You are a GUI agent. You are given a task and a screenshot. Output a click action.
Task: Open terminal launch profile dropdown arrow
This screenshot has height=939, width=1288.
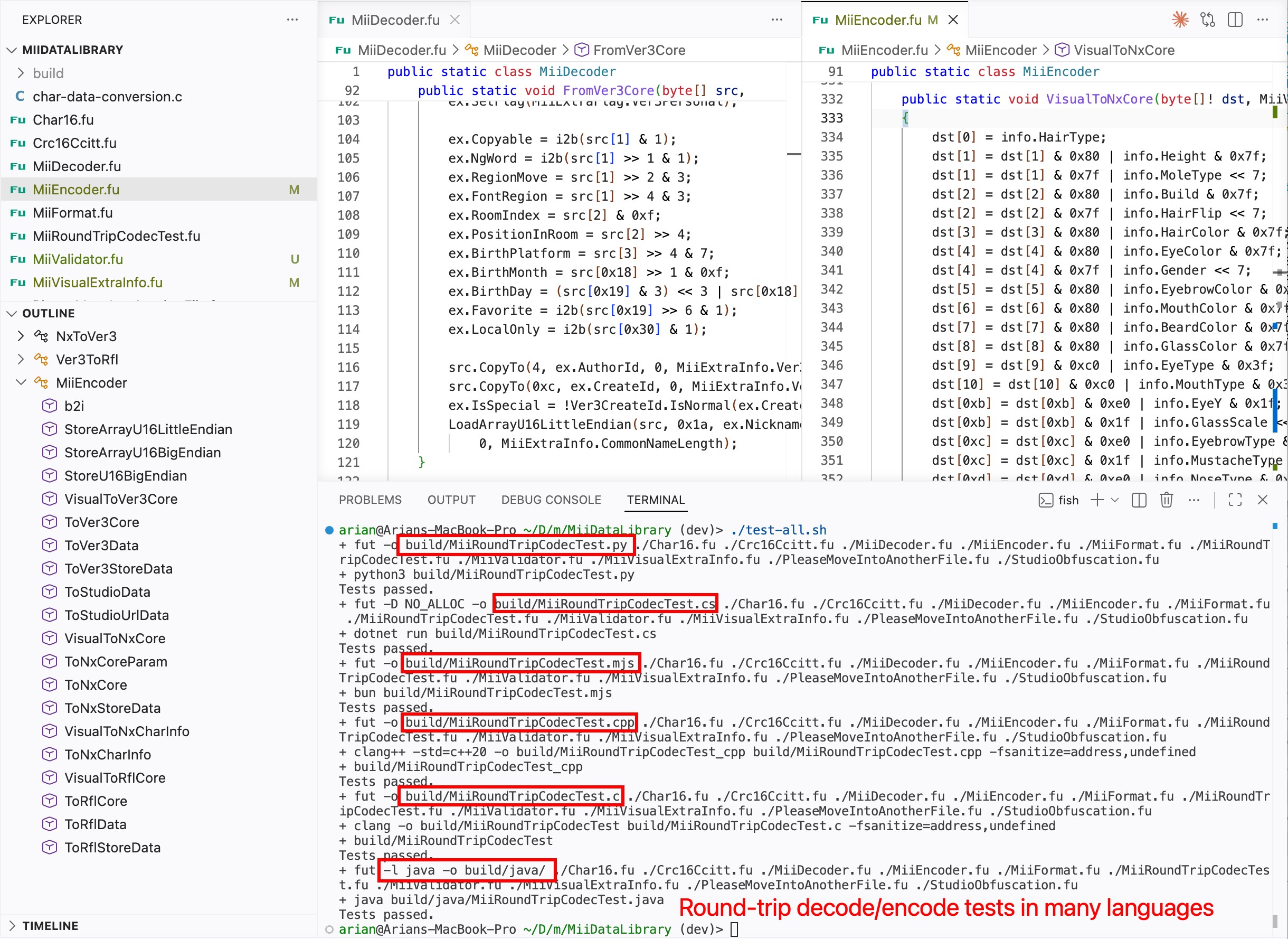click(1115, 500)
